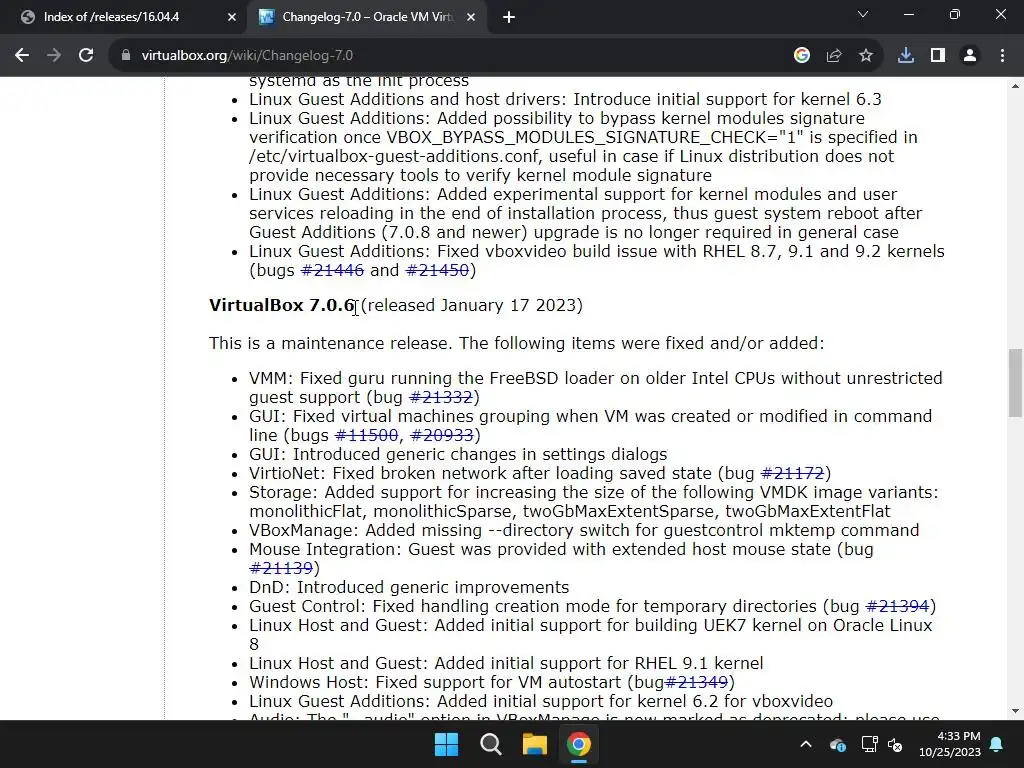Reload the Changelog page
Viewport: 1024px width, 768px height.
pos(86,56)
